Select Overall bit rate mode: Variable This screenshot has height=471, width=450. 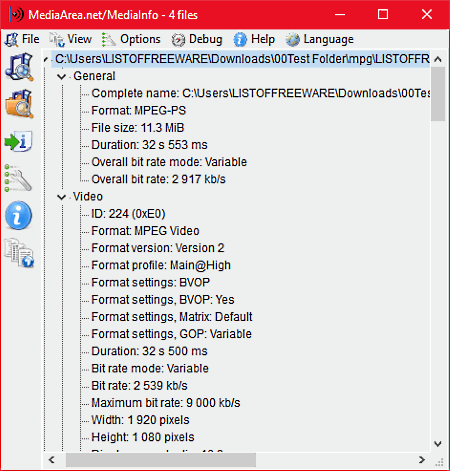[x=169, y=162]
